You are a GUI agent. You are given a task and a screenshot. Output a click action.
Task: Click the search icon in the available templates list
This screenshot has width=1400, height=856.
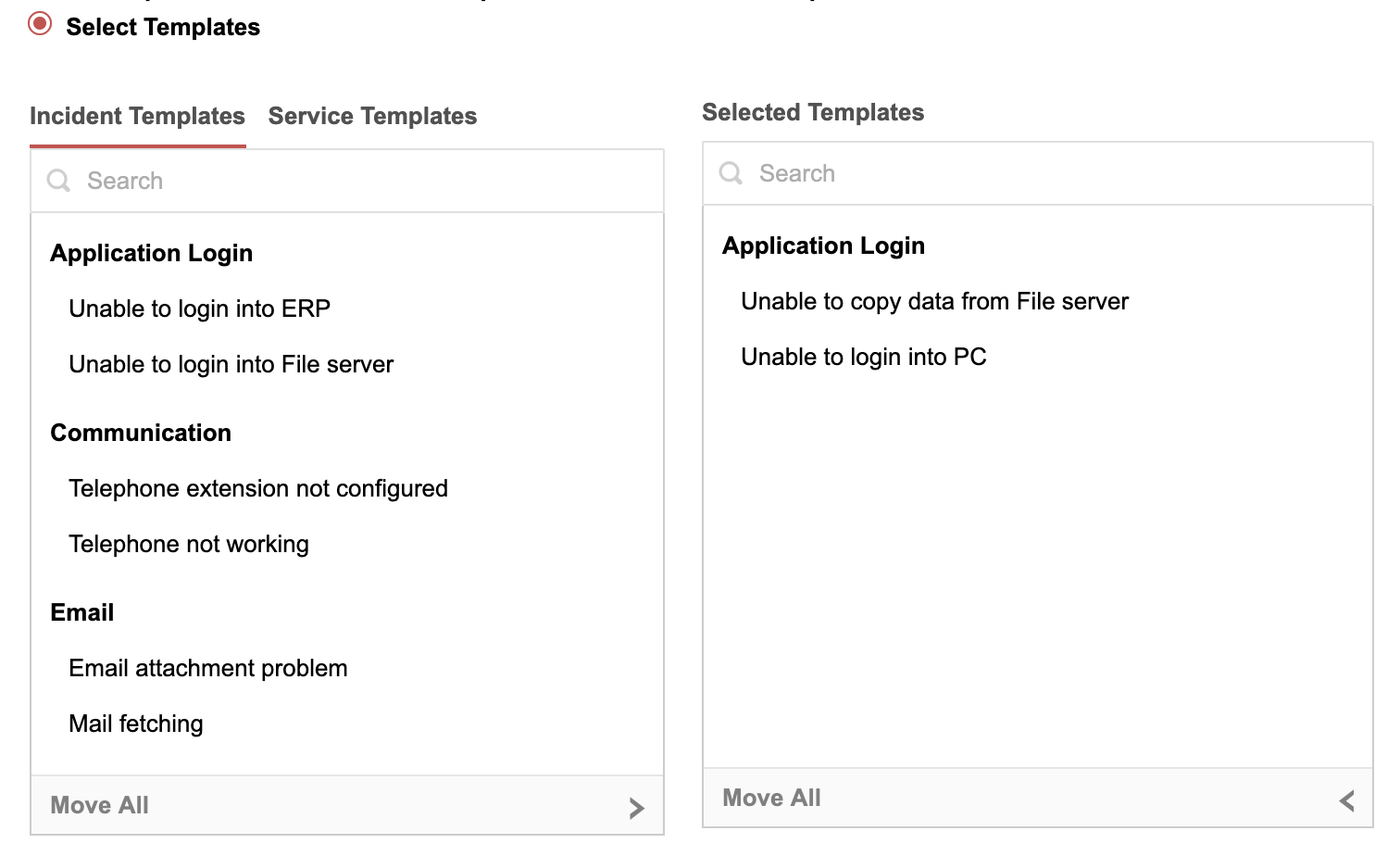pyautogui.click(x=58, y=181)
